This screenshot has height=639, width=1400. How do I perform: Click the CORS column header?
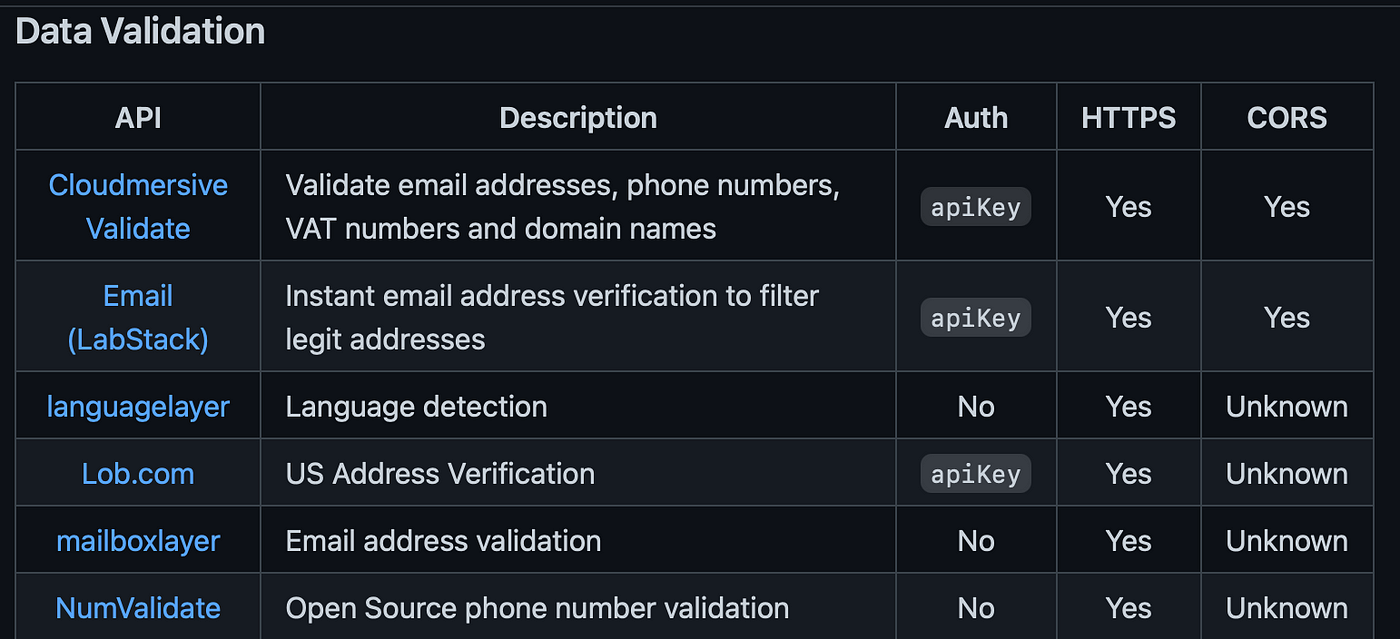(x=1287, y=118)
